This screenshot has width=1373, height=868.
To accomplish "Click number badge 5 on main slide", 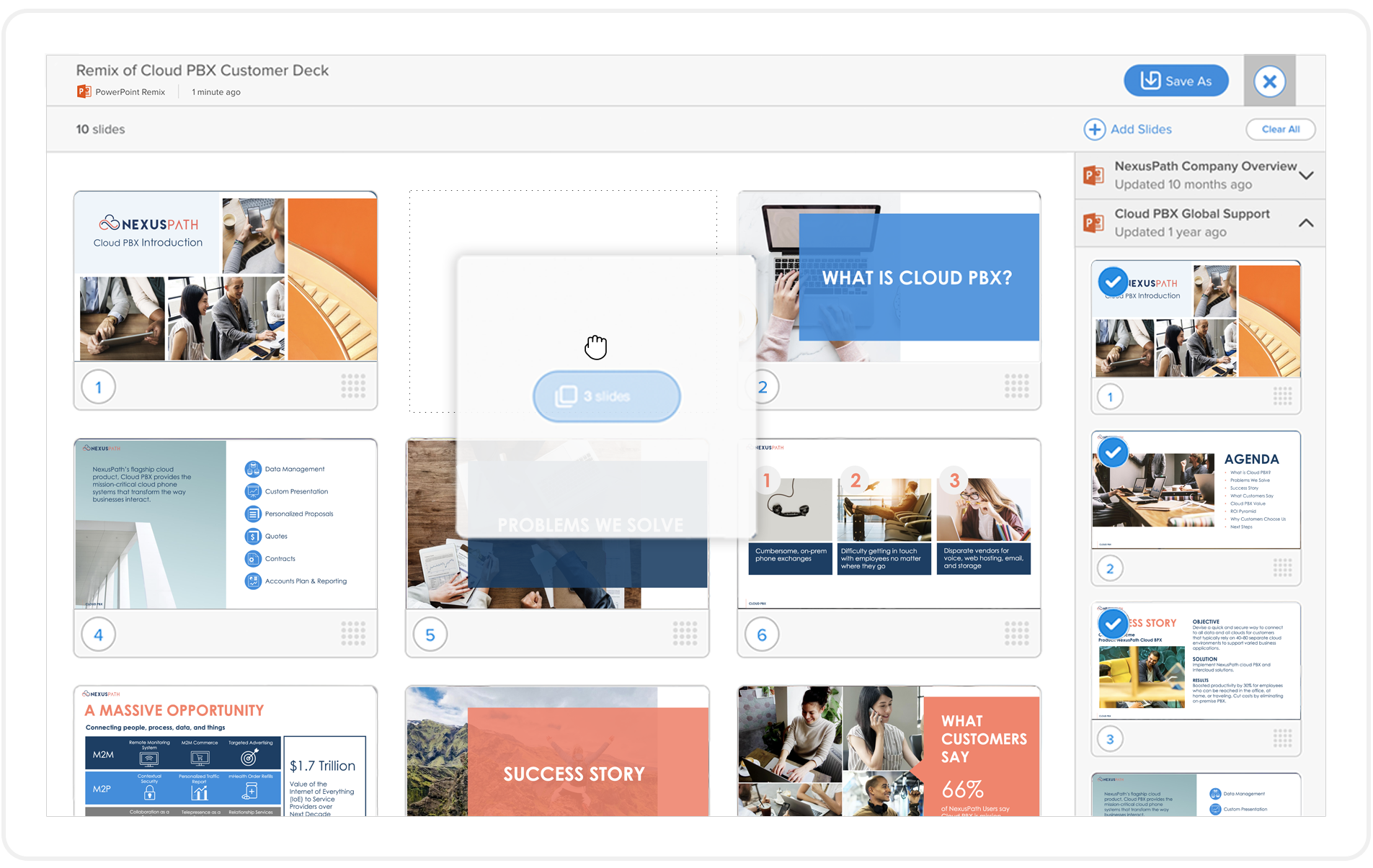I will [x=430, y=635].
